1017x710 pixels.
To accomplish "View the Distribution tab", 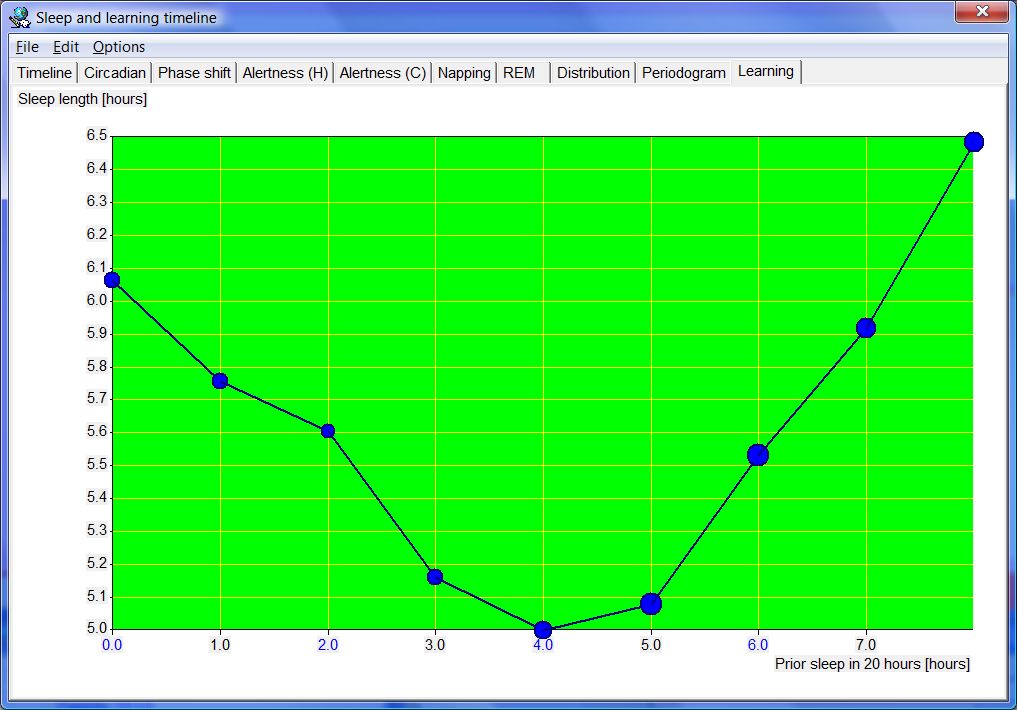I will tap(593, 73).
